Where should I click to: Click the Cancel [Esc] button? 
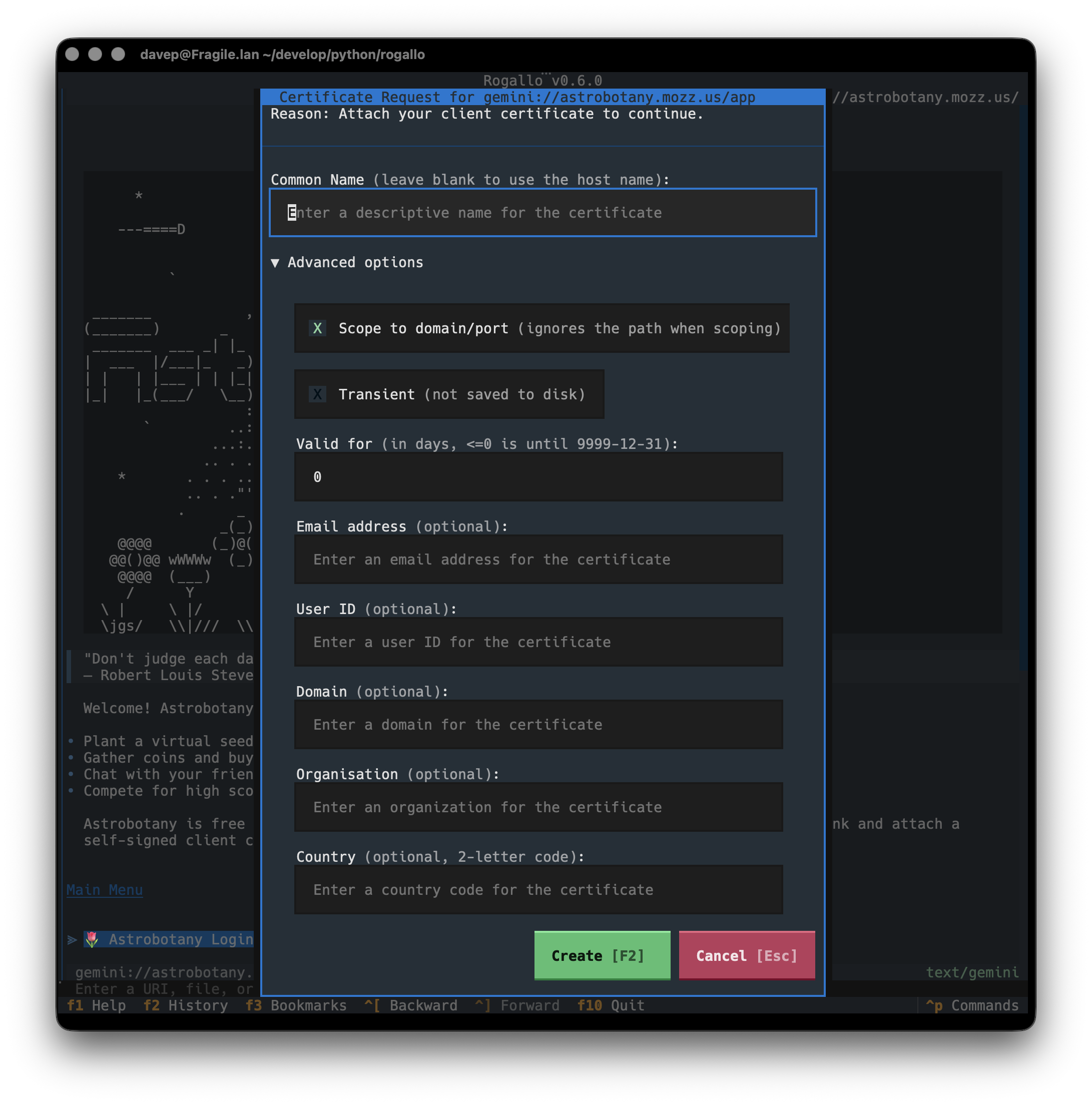coord(747,955)
